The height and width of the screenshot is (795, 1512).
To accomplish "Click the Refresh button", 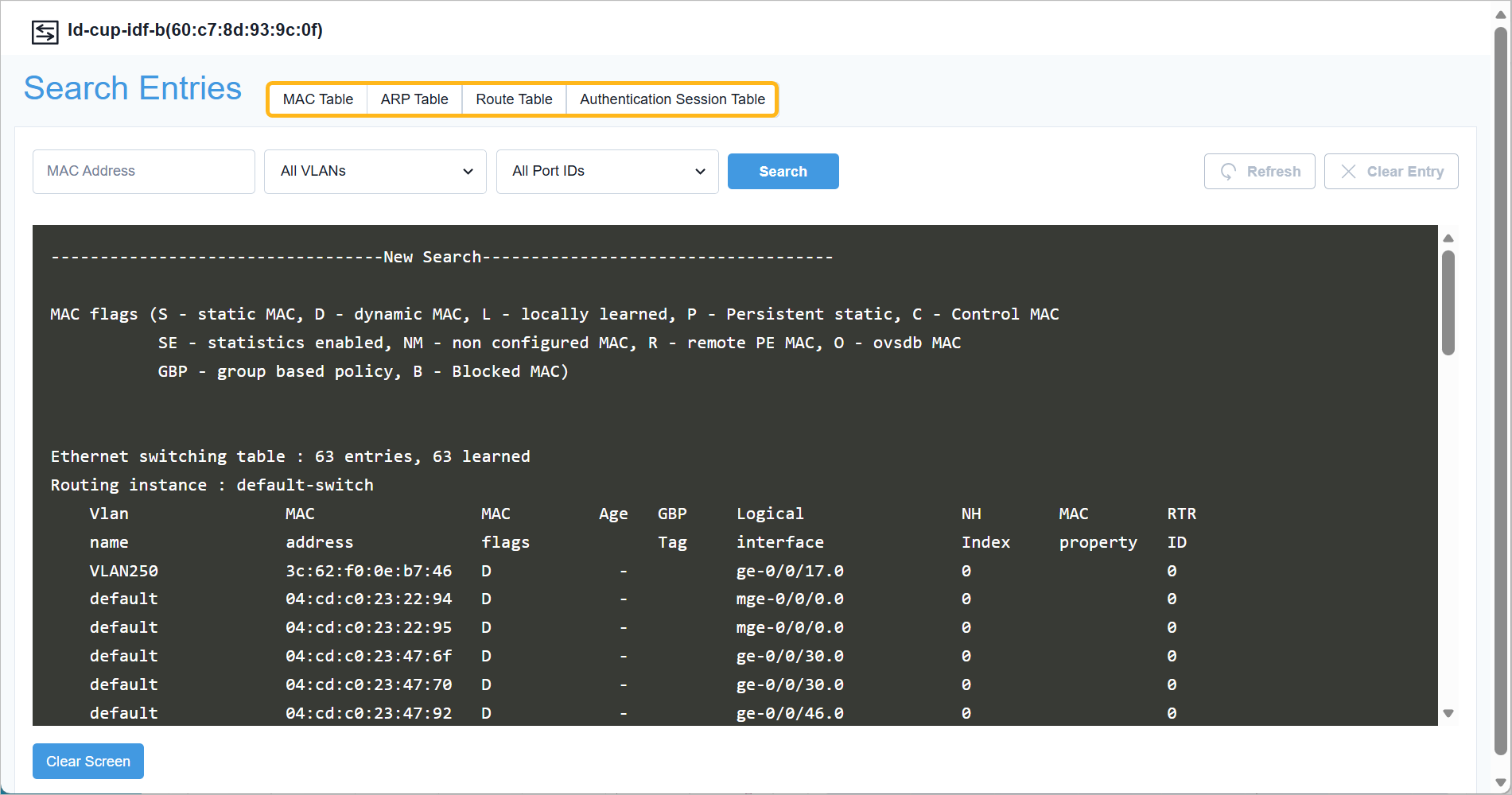I will (x=1259, y=171).
